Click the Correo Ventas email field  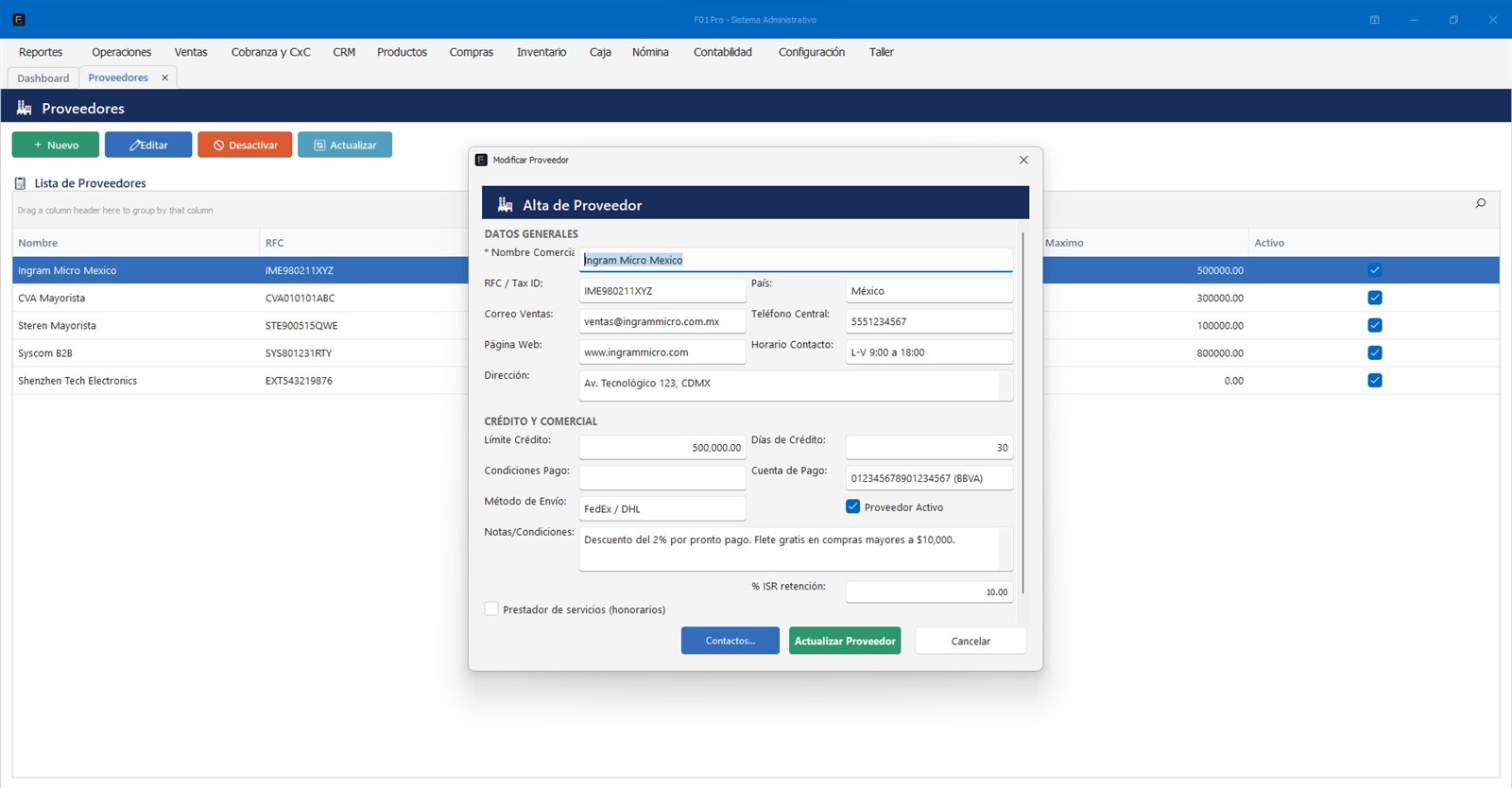pyautogui.click(x=662, y=321)
